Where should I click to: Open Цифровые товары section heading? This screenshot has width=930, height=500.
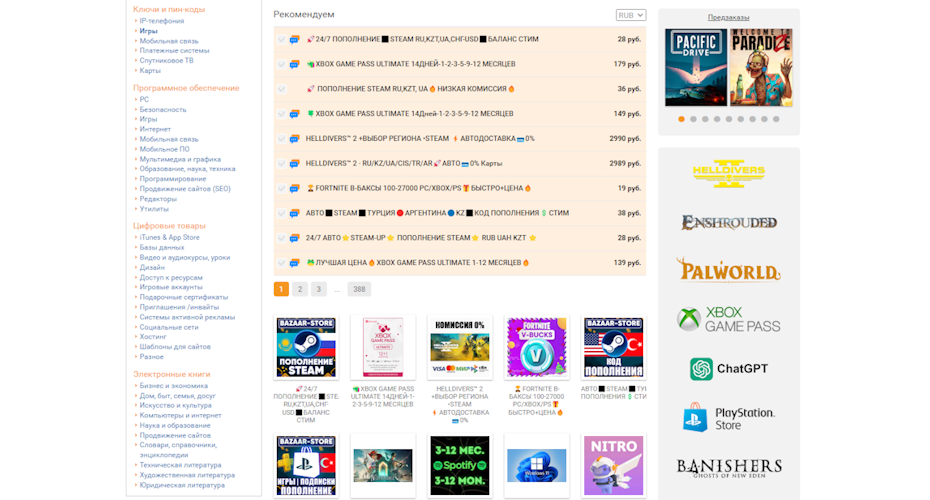[169, 226]
